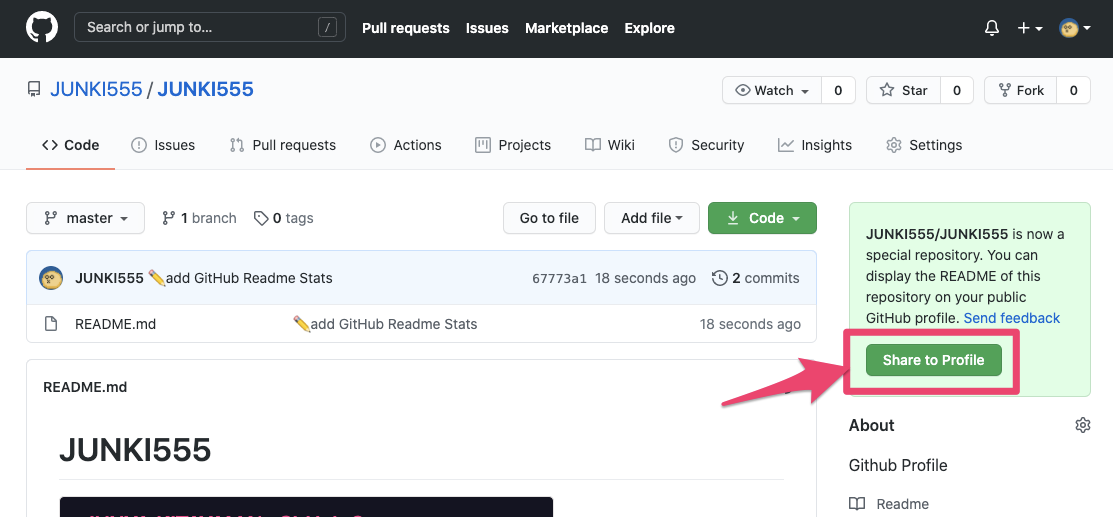Switch to the Insights tab

click(815, 145)
